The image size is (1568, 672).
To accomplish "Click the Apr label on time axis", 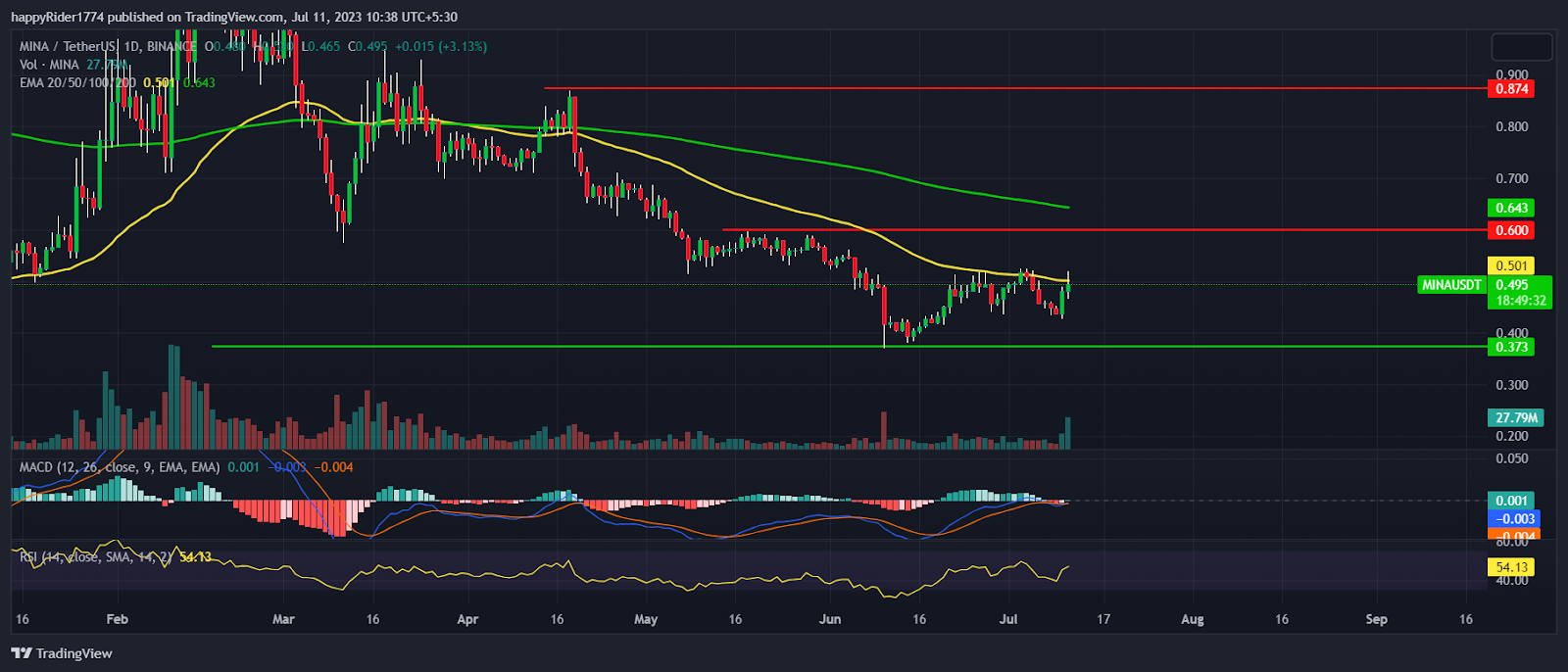I will pos(467,619).
